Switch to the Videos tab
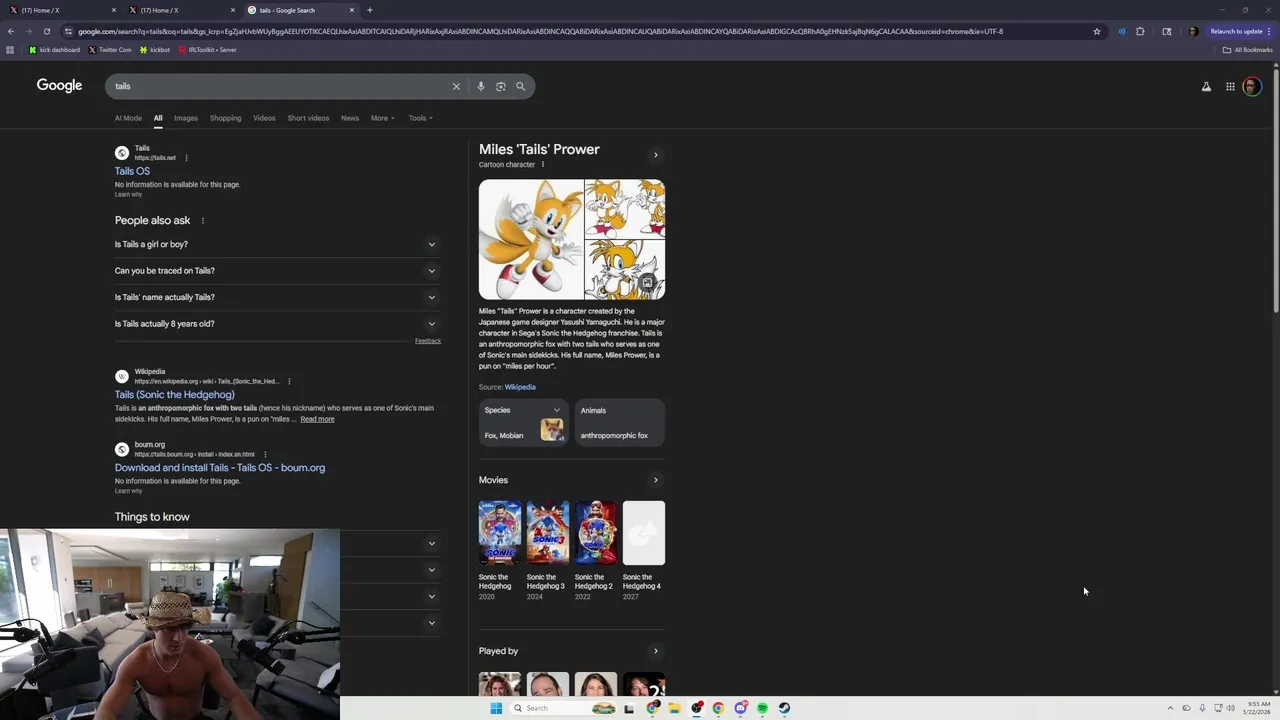The height and width of the screenshot is (720, 1280). tap(264, 118)
